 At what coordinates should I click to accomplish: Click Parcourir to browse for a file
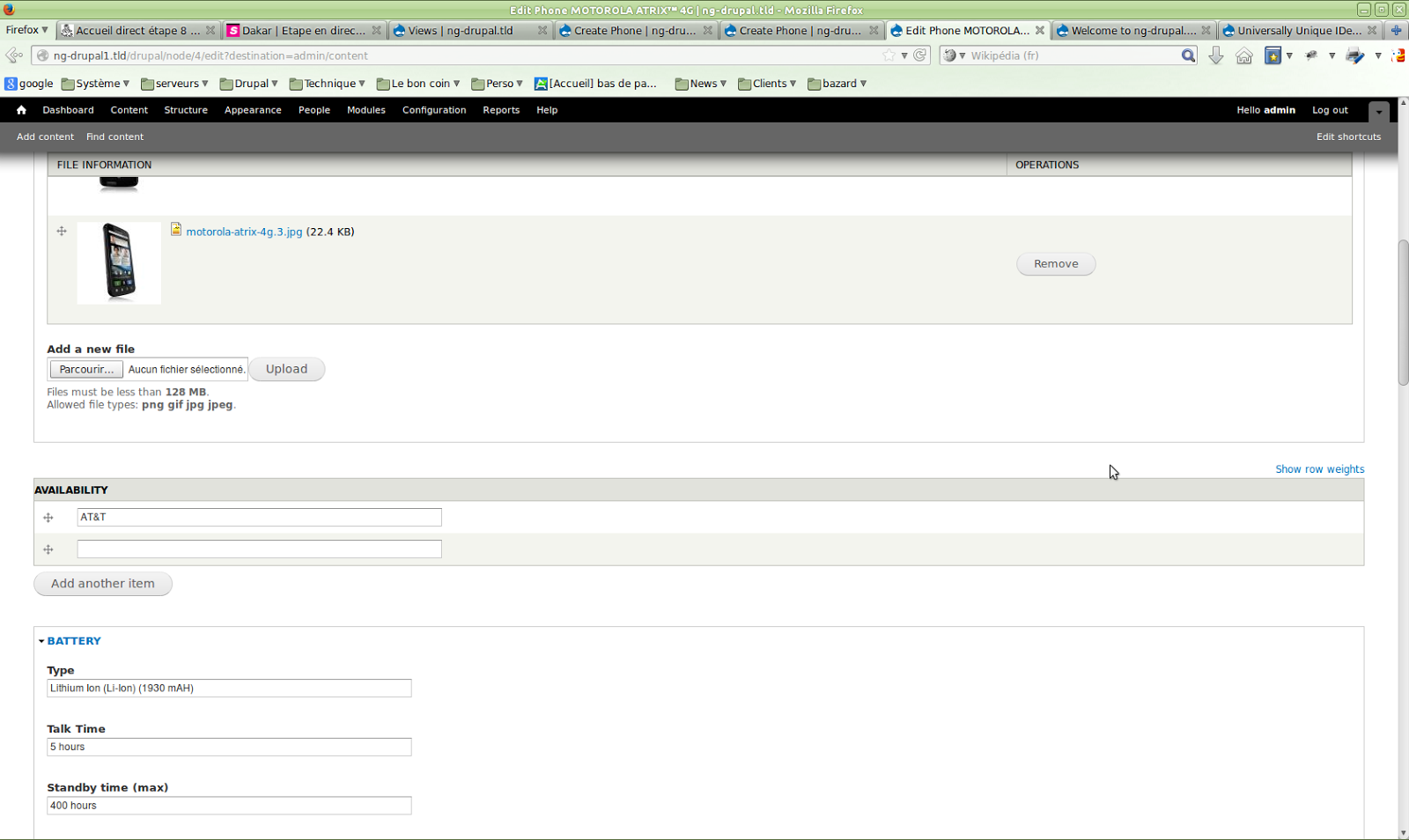[x=86, y=370]
